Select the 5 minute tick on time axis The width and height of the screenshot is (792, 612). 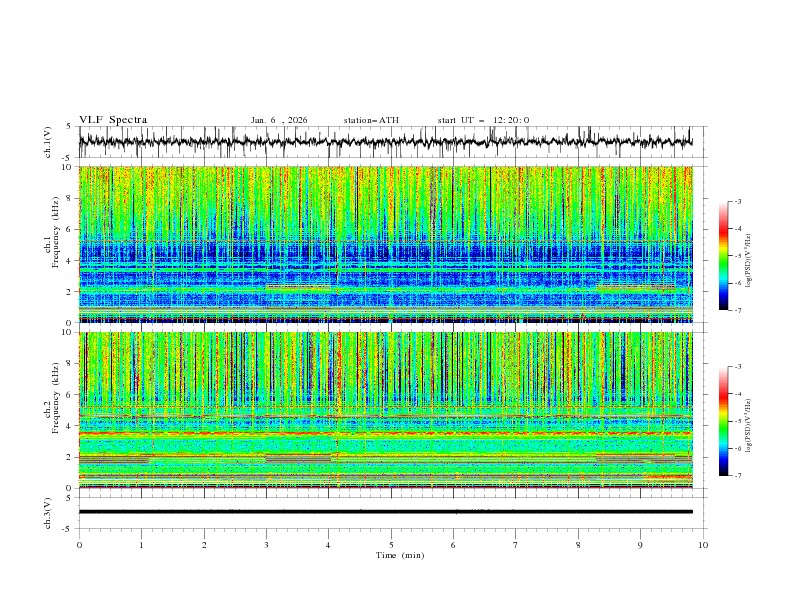click(391, 544)
